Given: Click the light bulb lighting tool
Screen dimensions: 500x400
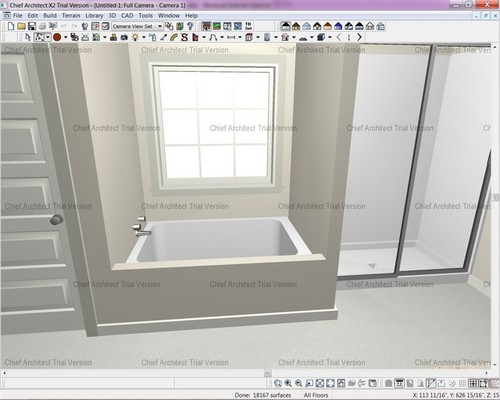Looking at the screenshot, I should point(135,37).
